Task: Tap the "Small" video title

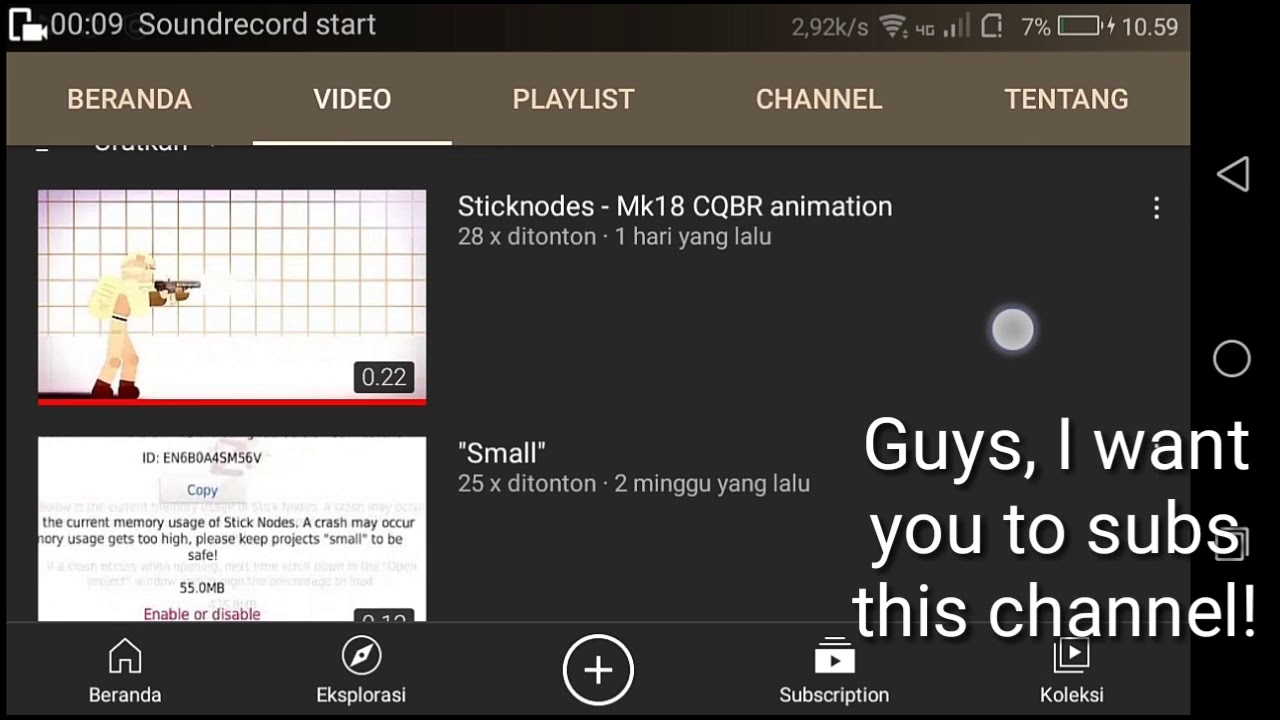Action: (x=501, y=453)
